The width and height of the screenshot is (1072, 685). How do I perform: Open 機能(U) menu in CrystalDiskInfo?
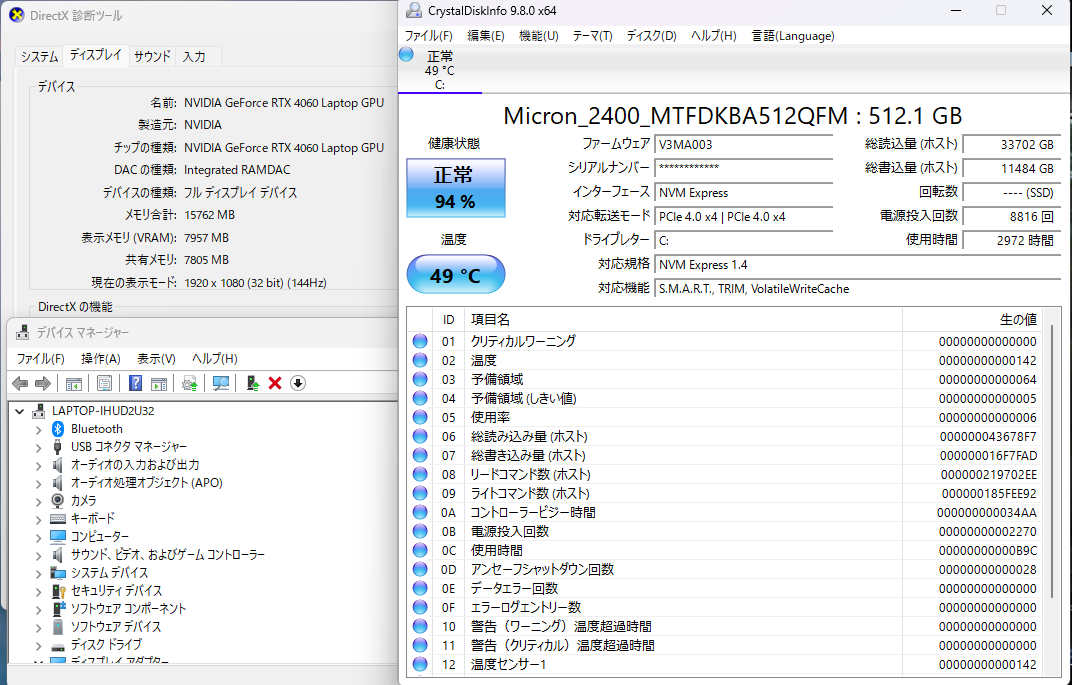539,36
